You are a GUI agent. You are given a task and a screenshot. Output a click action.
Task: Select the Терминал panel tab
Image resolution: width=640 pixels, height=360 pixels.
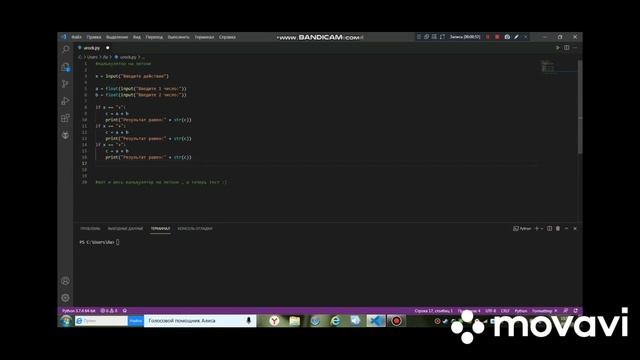coord(160,229)
